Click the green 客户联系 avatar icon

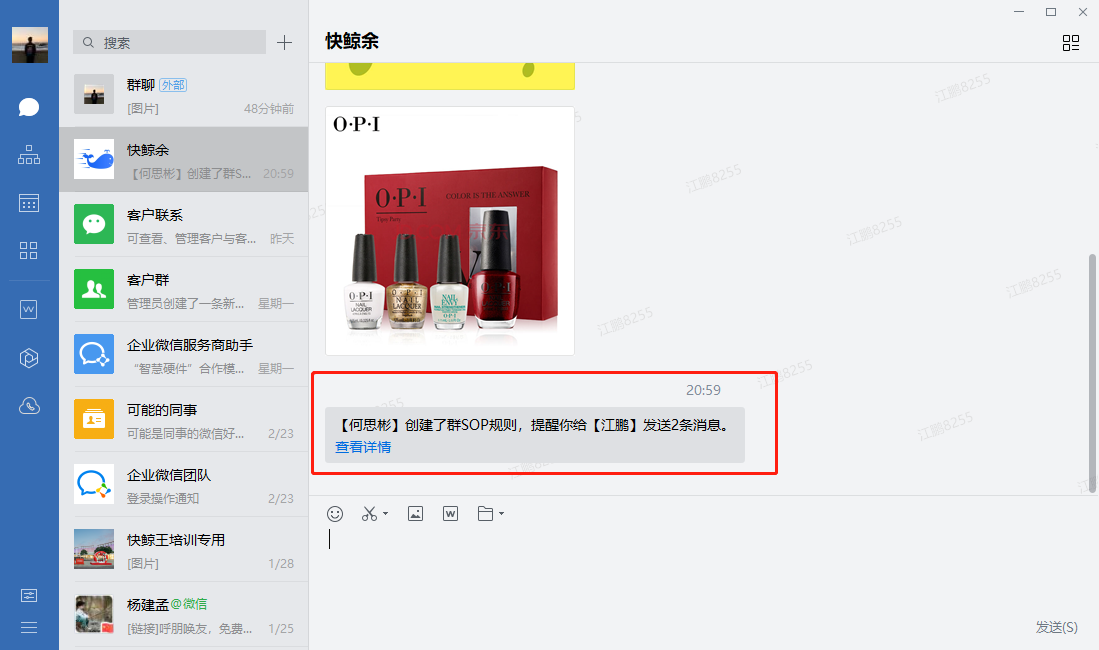pos(94,224)
